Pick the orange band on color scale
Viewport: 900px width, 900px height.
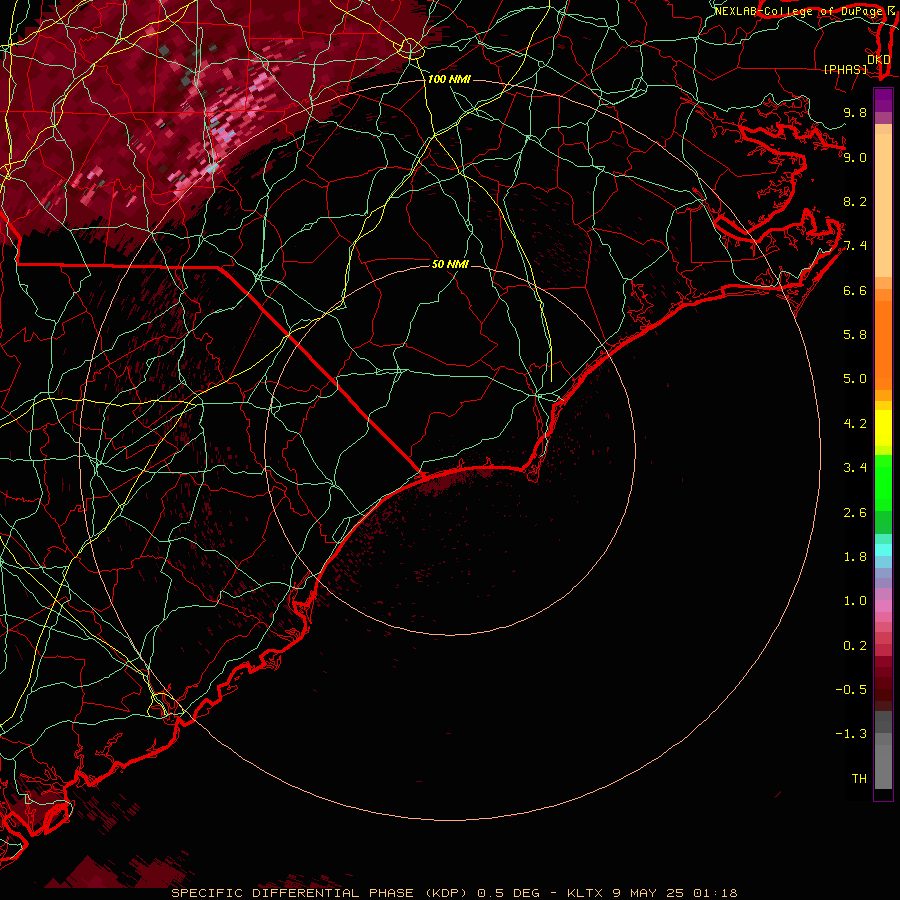[x=883, y=345]
